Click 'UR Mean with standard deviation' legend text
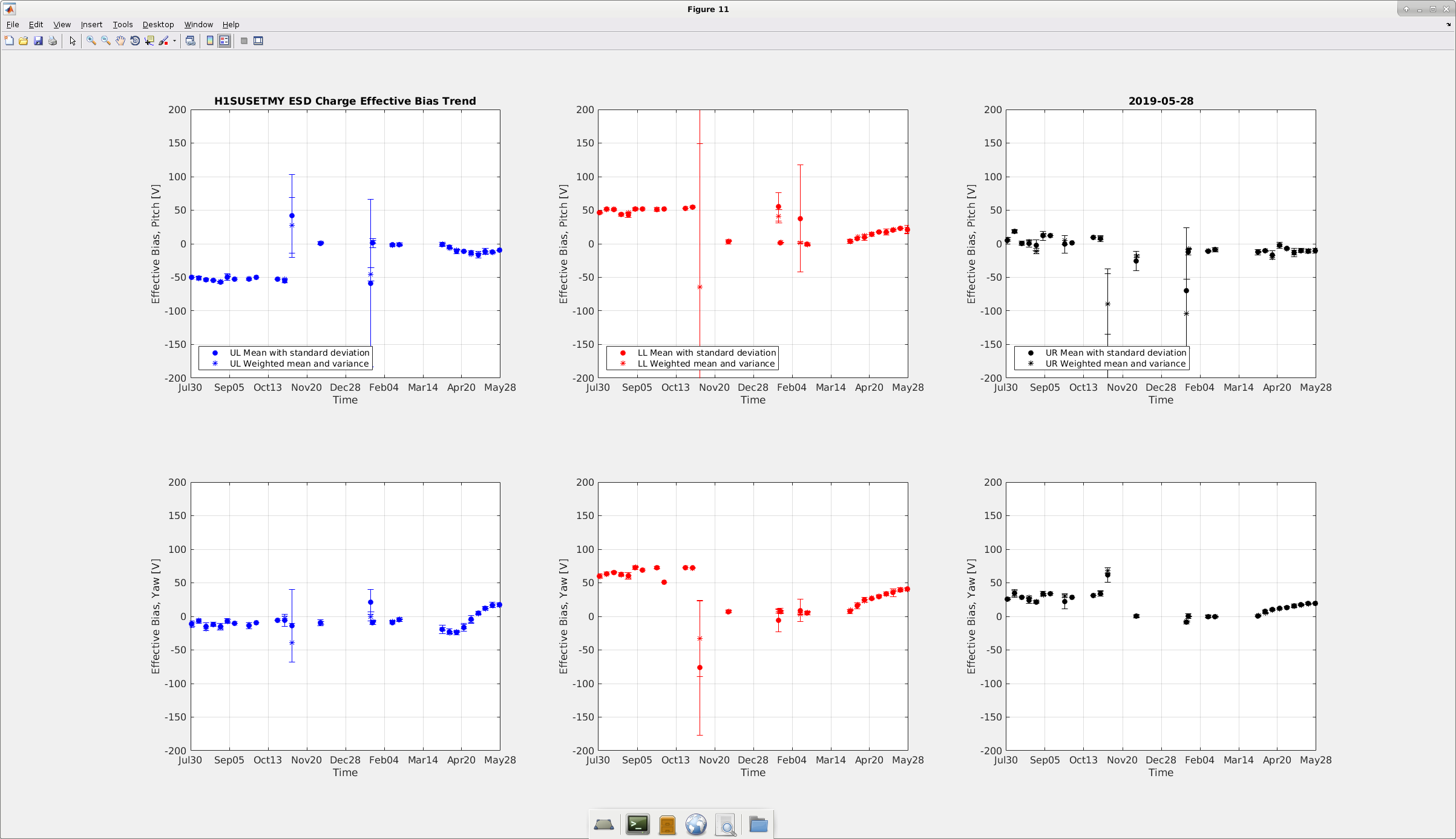The width and height of the screenshot is (1456, 839). tap(1116, 353)
